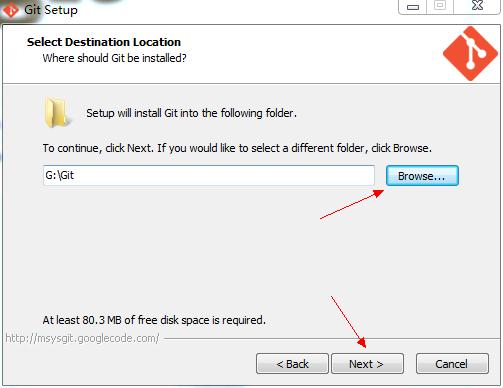Proceed with the Next button
Viewport: 503px width, 388px height.
pyautogui.click(x=367, y=364)
